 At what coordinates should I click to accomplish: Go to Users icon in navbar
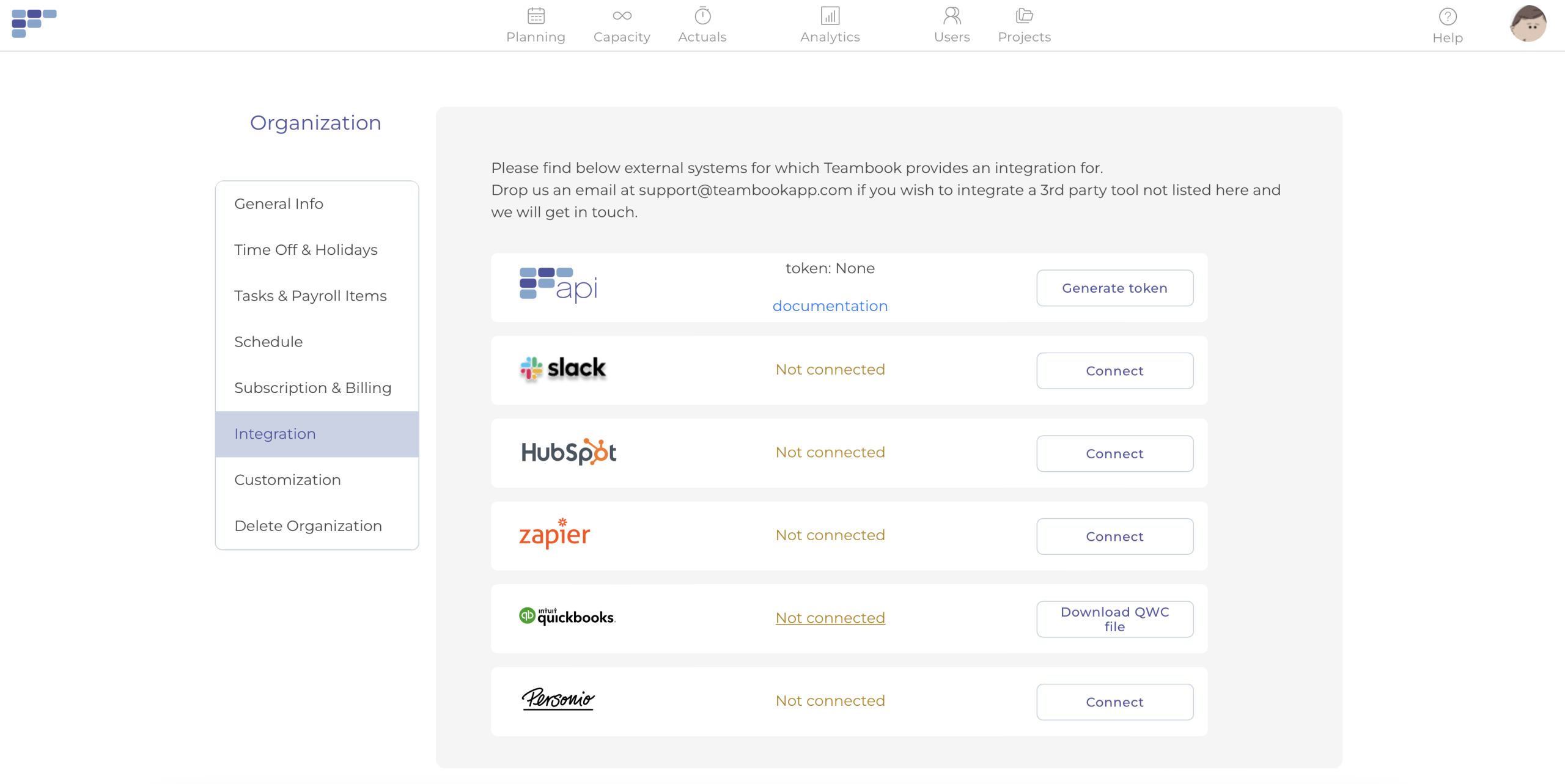point(952,16)
